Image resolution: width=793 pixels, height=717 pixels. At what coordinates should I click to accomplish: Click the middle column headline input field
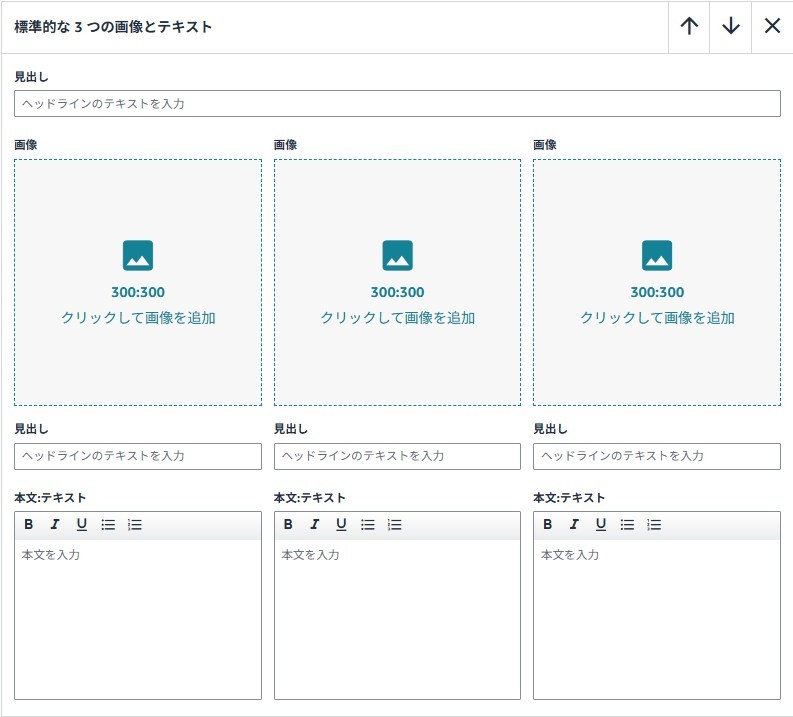(x=397, y=456)
